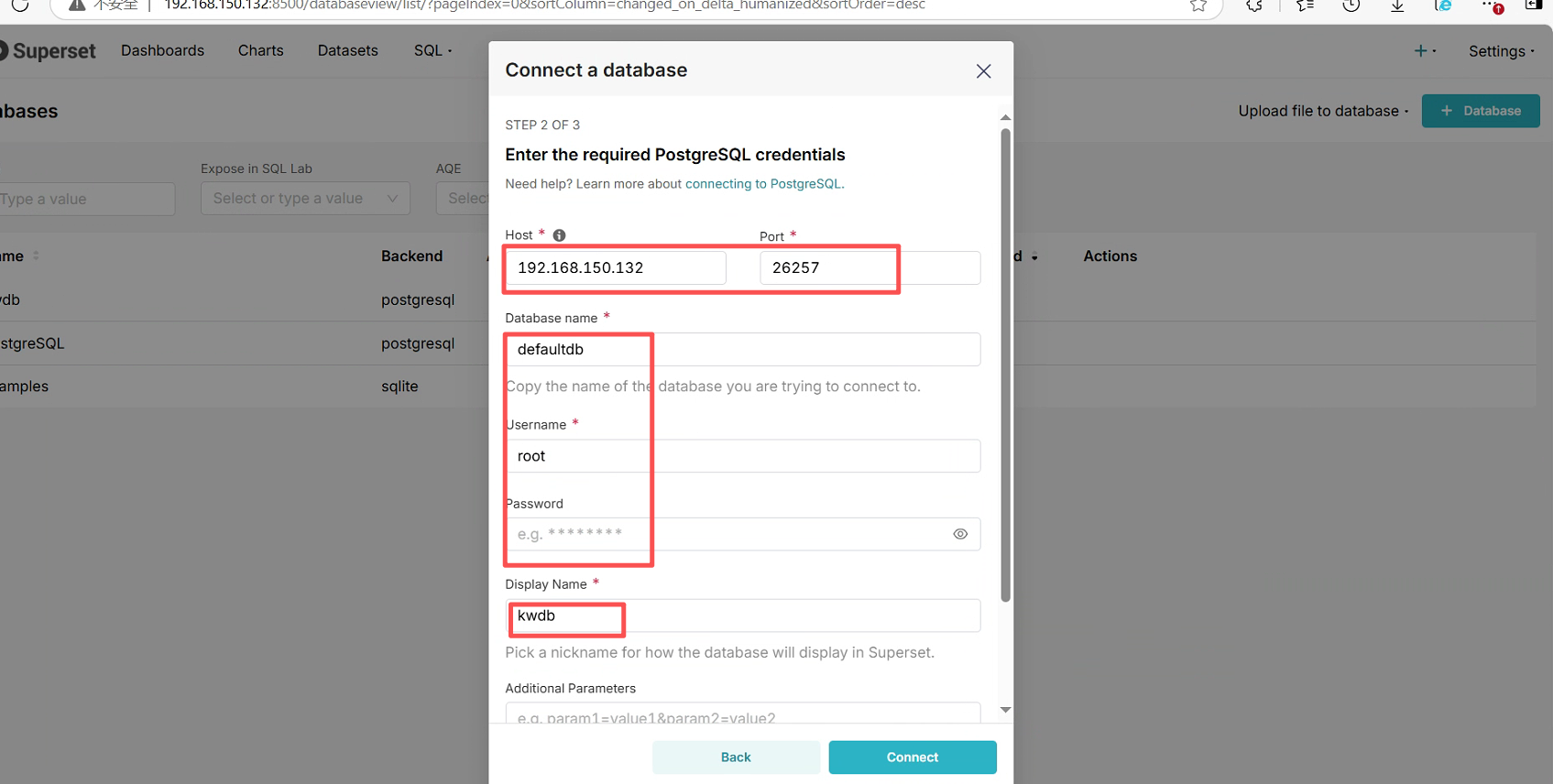Open browser history clock icon
The height and width of the screenshot is (784, 1553).
pos(1351,5)
